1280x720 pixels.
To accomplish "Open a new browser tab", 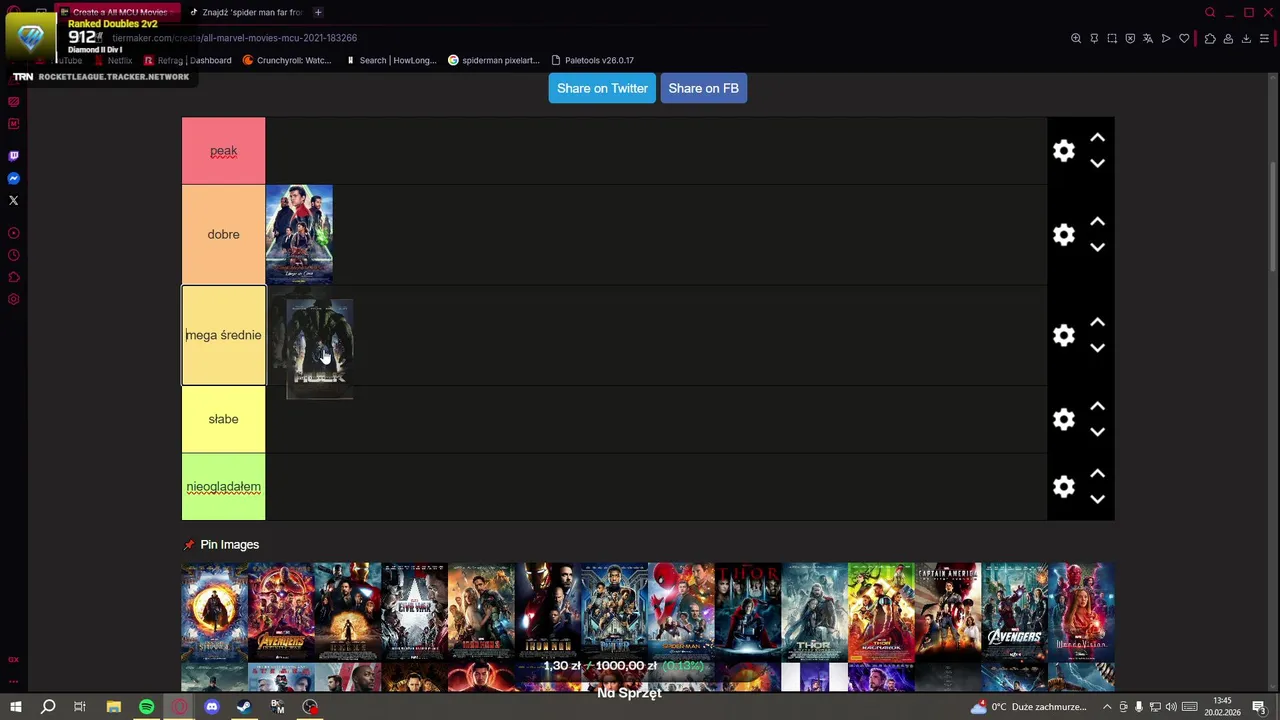I will click(318, 12).
